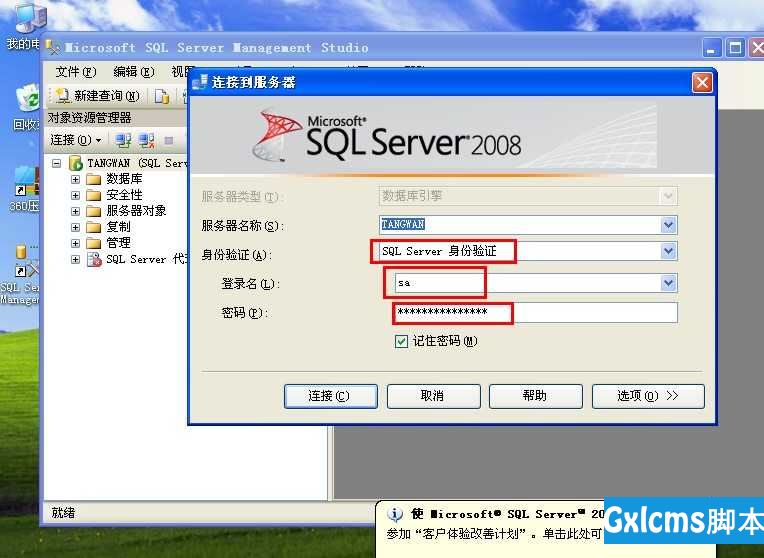Click the Connect to Server dialog title icon
Image resolution: width=764 pixels, height=558 pixels.
coord(200,82)
